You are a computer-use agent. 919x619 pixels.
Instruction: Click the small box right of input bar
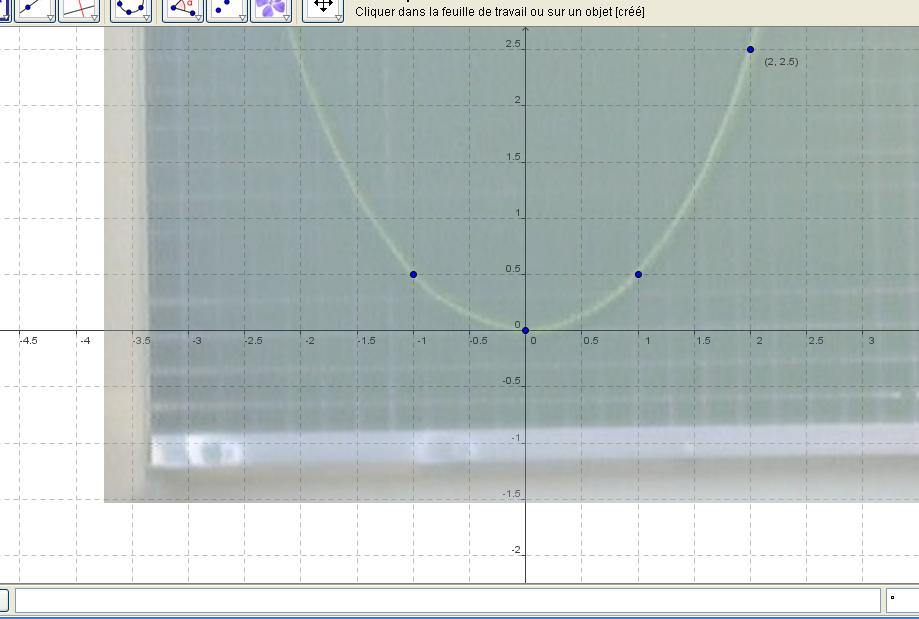tap(903, 600)
